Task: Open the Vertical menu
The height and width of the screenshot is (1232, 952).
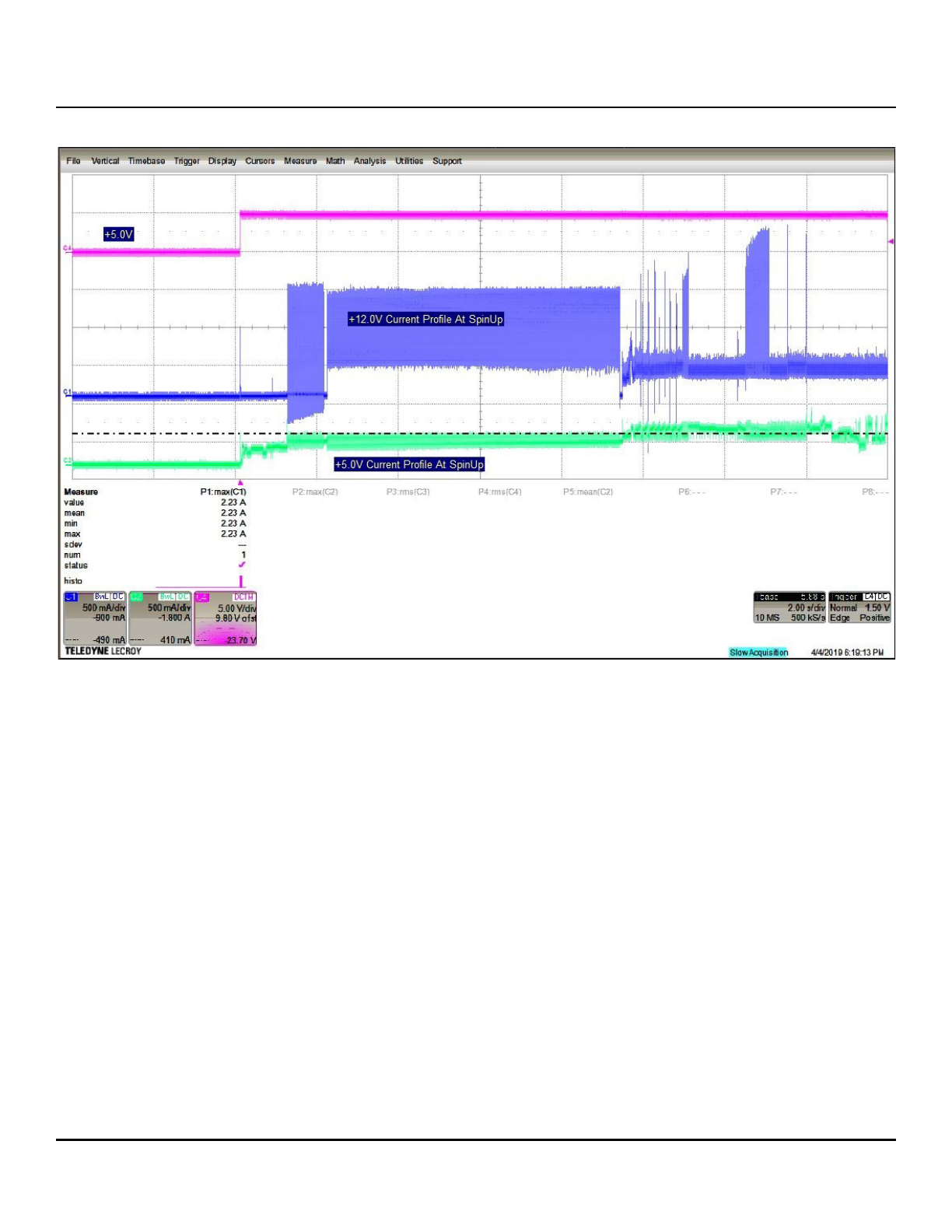Action: (x=105, y=161)
